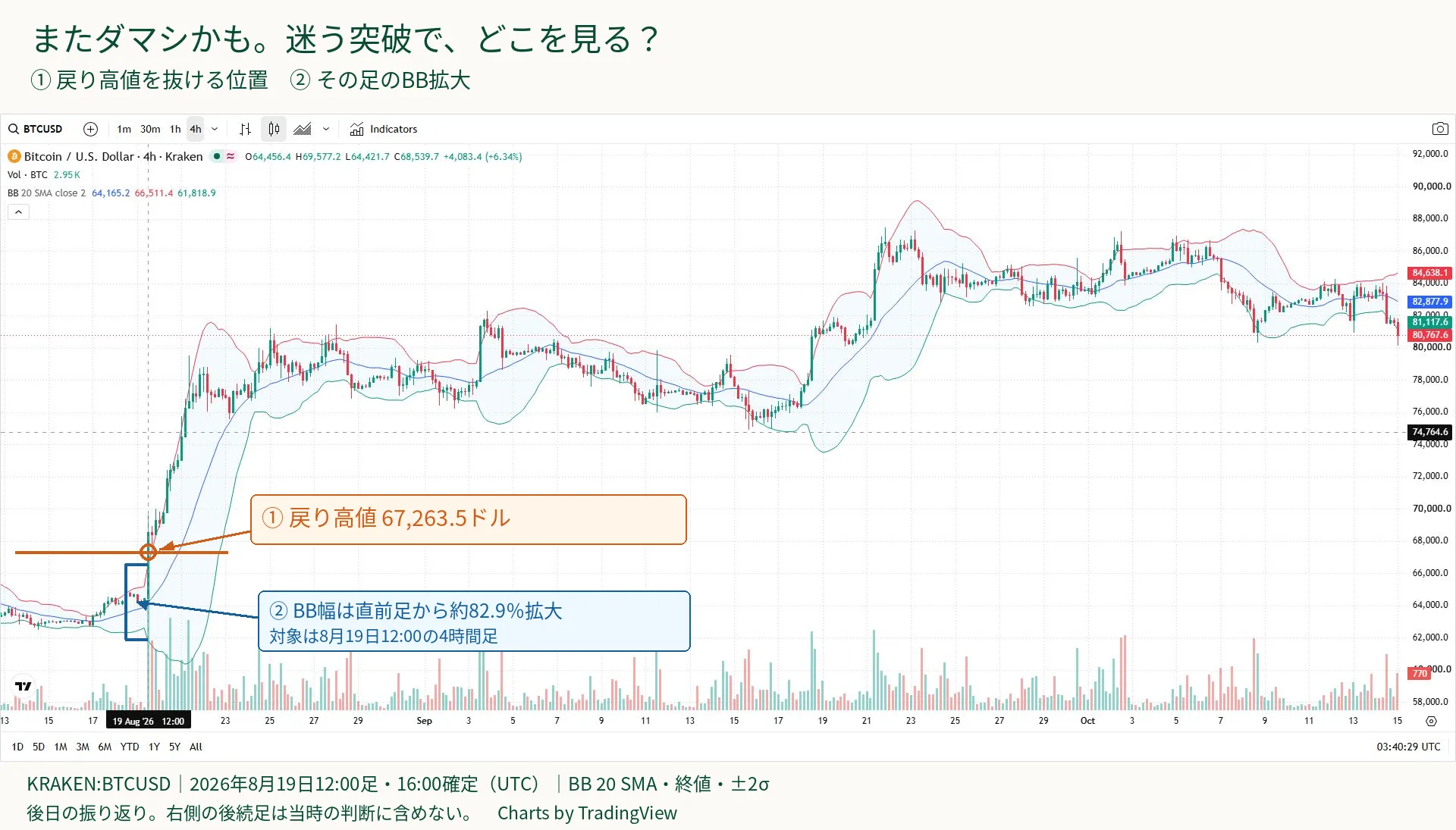Collapse the indicator legend with the chevron
Image resolution: width=1456 pixels, height=830 pixels.
coord(18,212)
